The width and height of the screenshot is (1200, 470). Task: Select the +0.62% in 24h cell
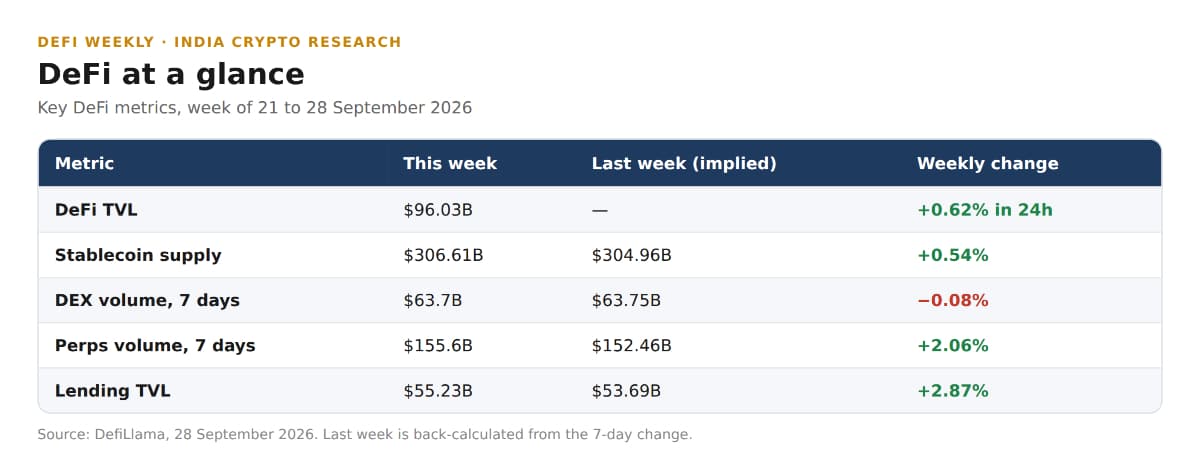[x=985, y=210]
